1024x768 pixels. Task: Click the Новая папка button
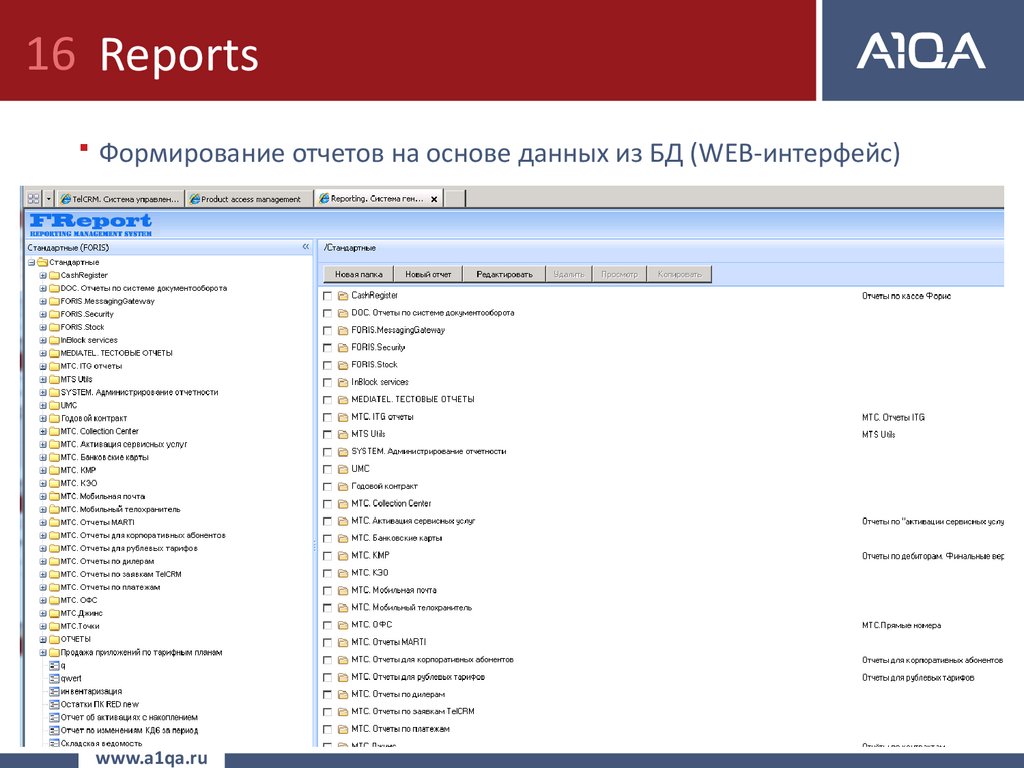[x=358, y=274]
